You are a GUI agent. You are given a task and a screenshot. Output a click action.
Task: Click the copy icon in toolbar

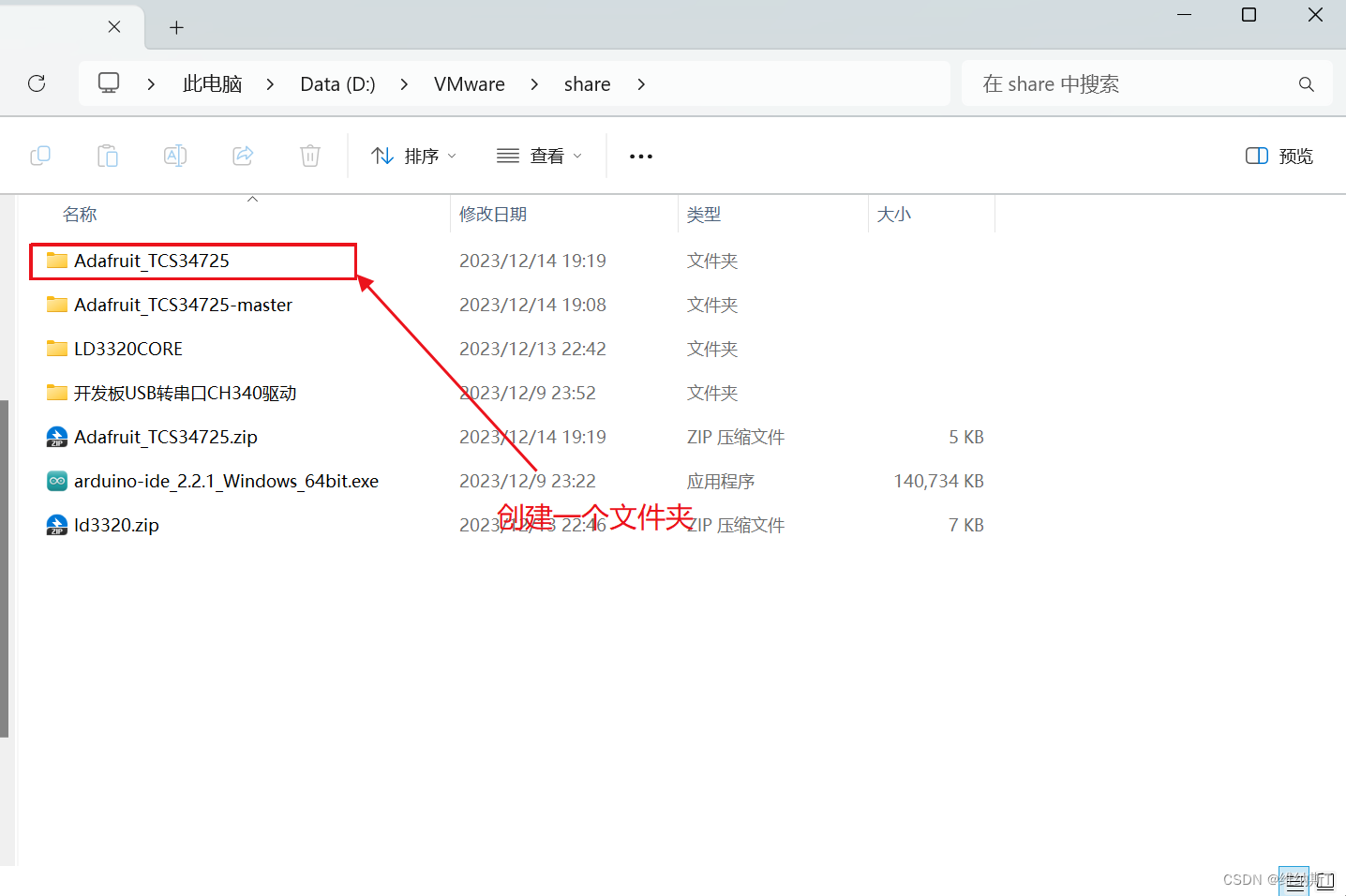[40, 156]
